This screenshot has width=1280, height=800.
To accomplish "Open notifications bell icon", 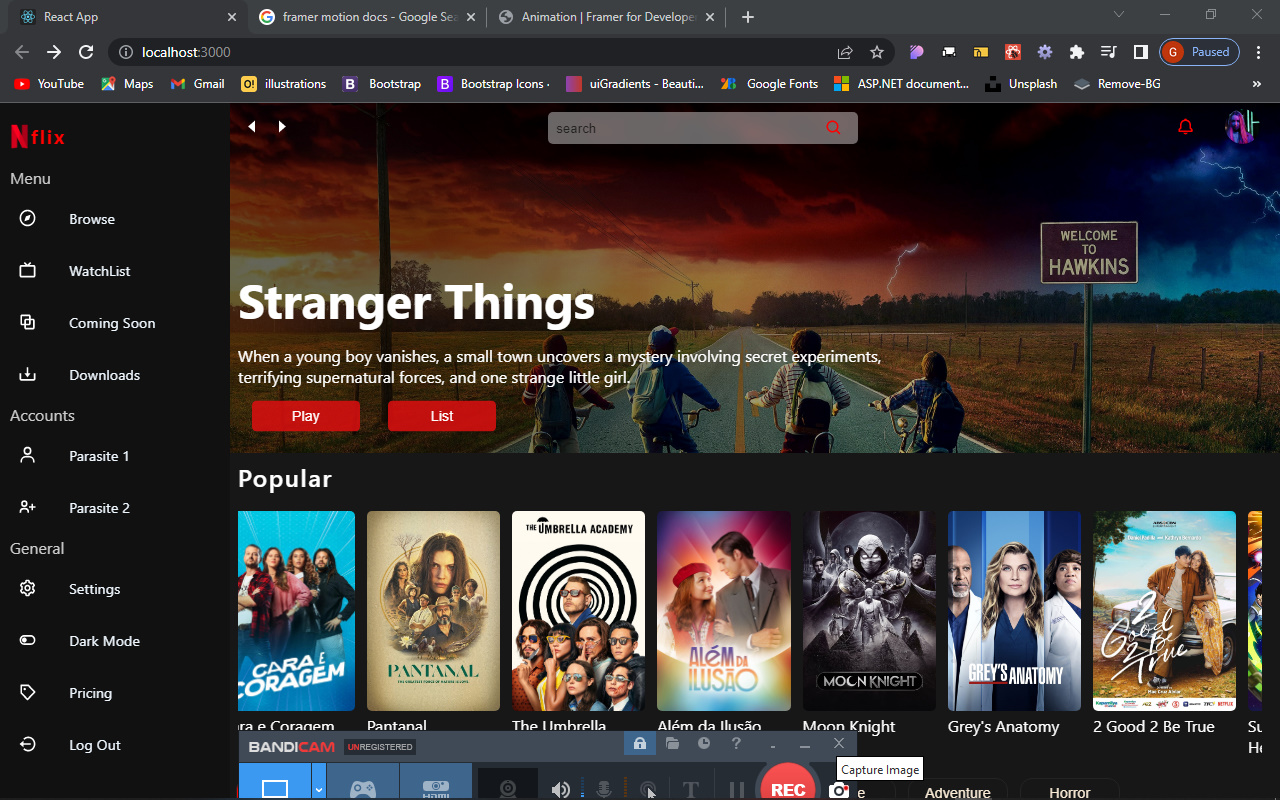I will point(1186,127).
